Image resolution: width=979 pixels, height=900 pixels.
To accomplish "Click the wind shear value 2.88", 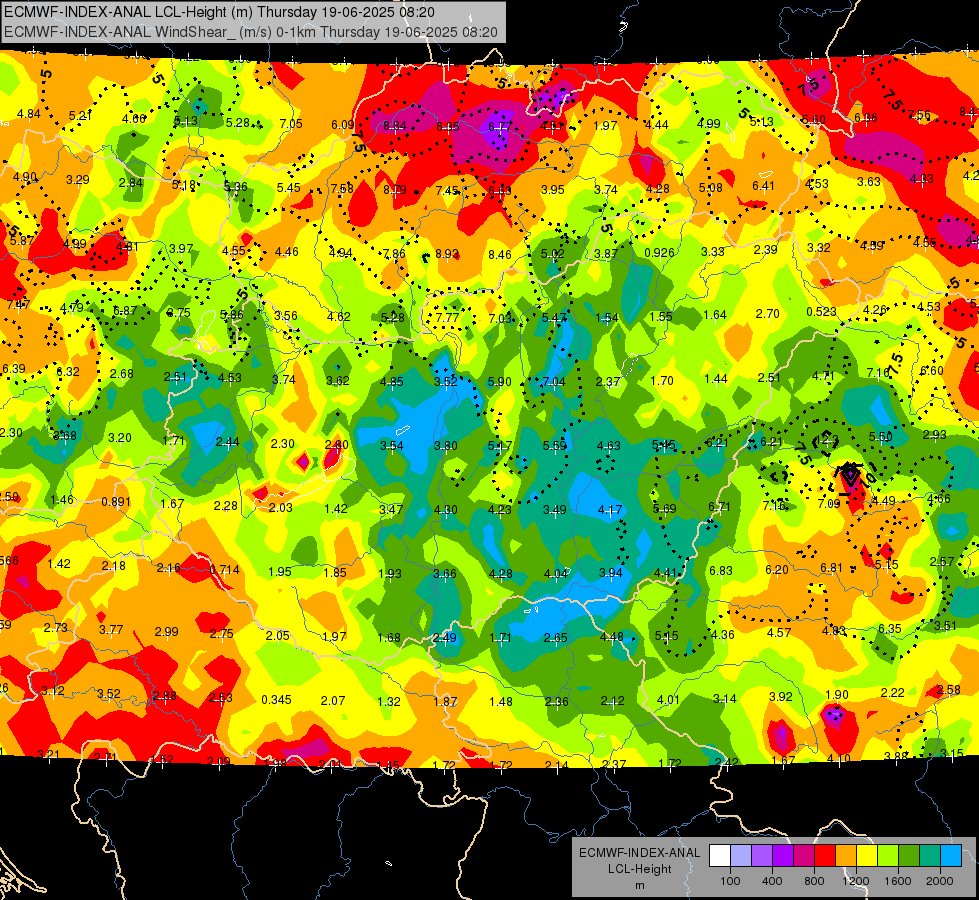I will tap(164, 696).
